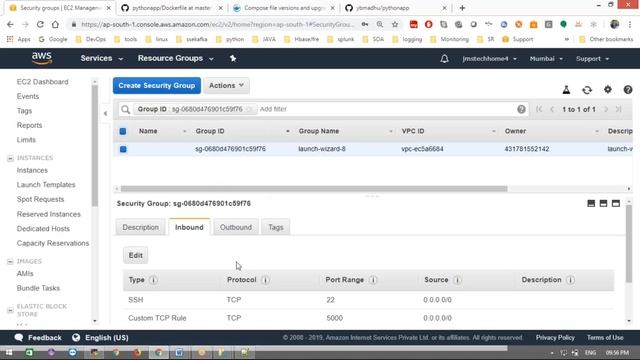Open a new browser tab
640x360 pixels.
(x=462, y=8)
